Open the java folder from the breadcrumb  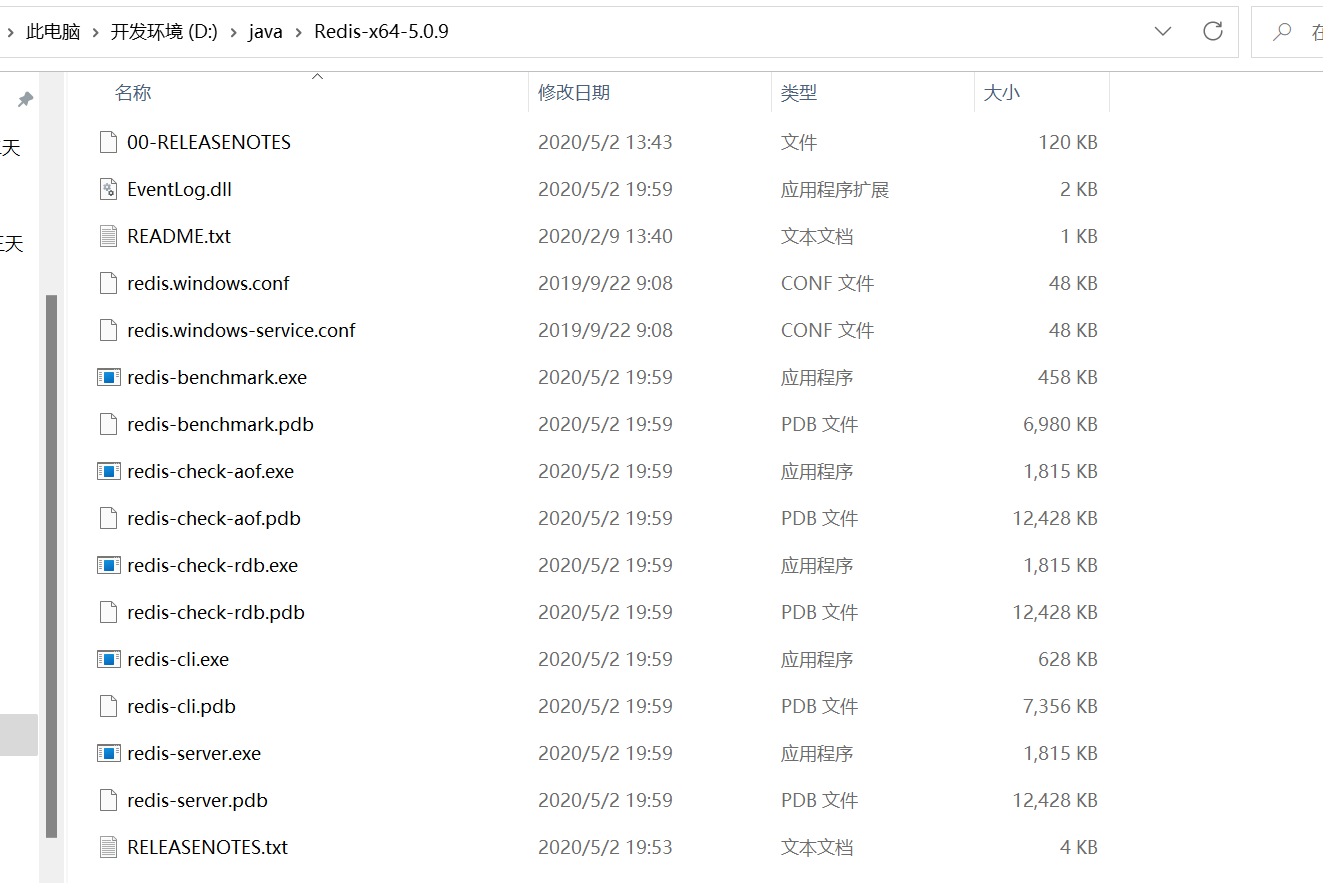tap(266, 31)
